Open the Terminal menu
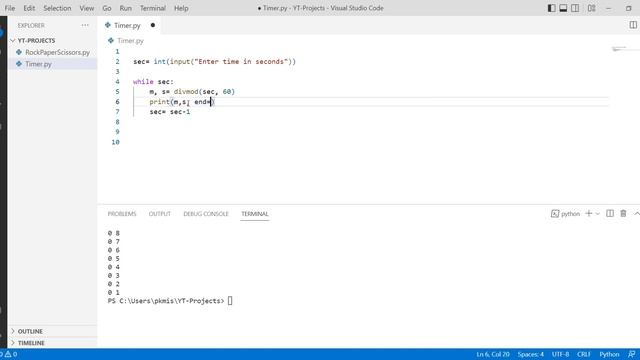 click(x=153, y=8)
